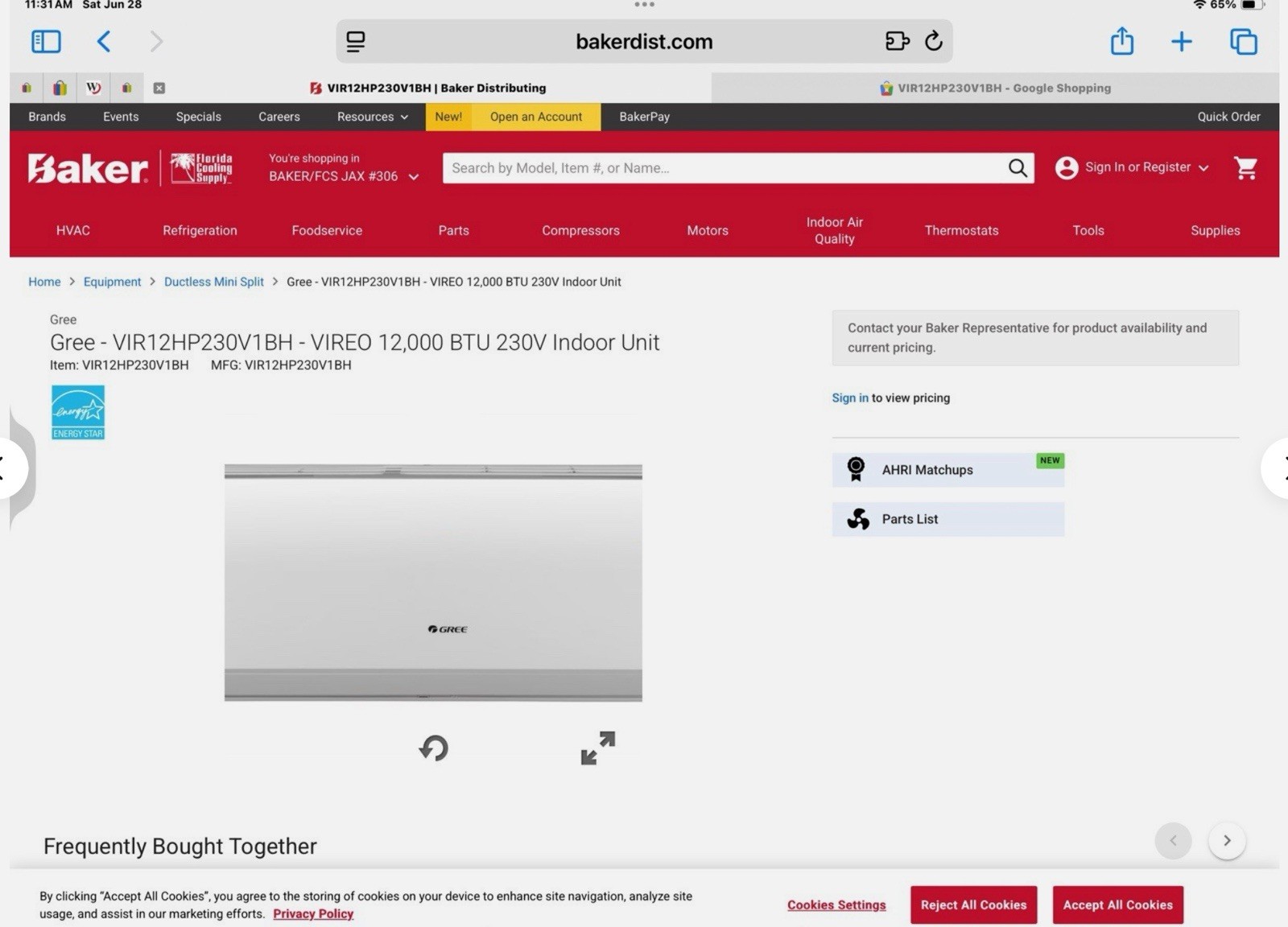Tap the Safari share icon

[1121, 41]
